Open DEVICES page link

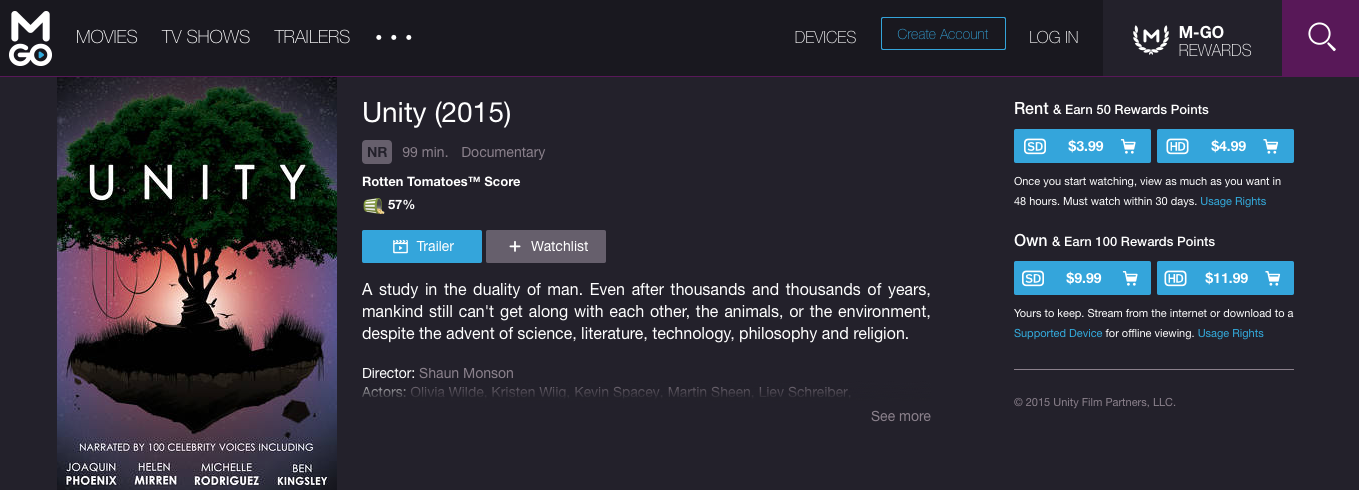point(825,38)
